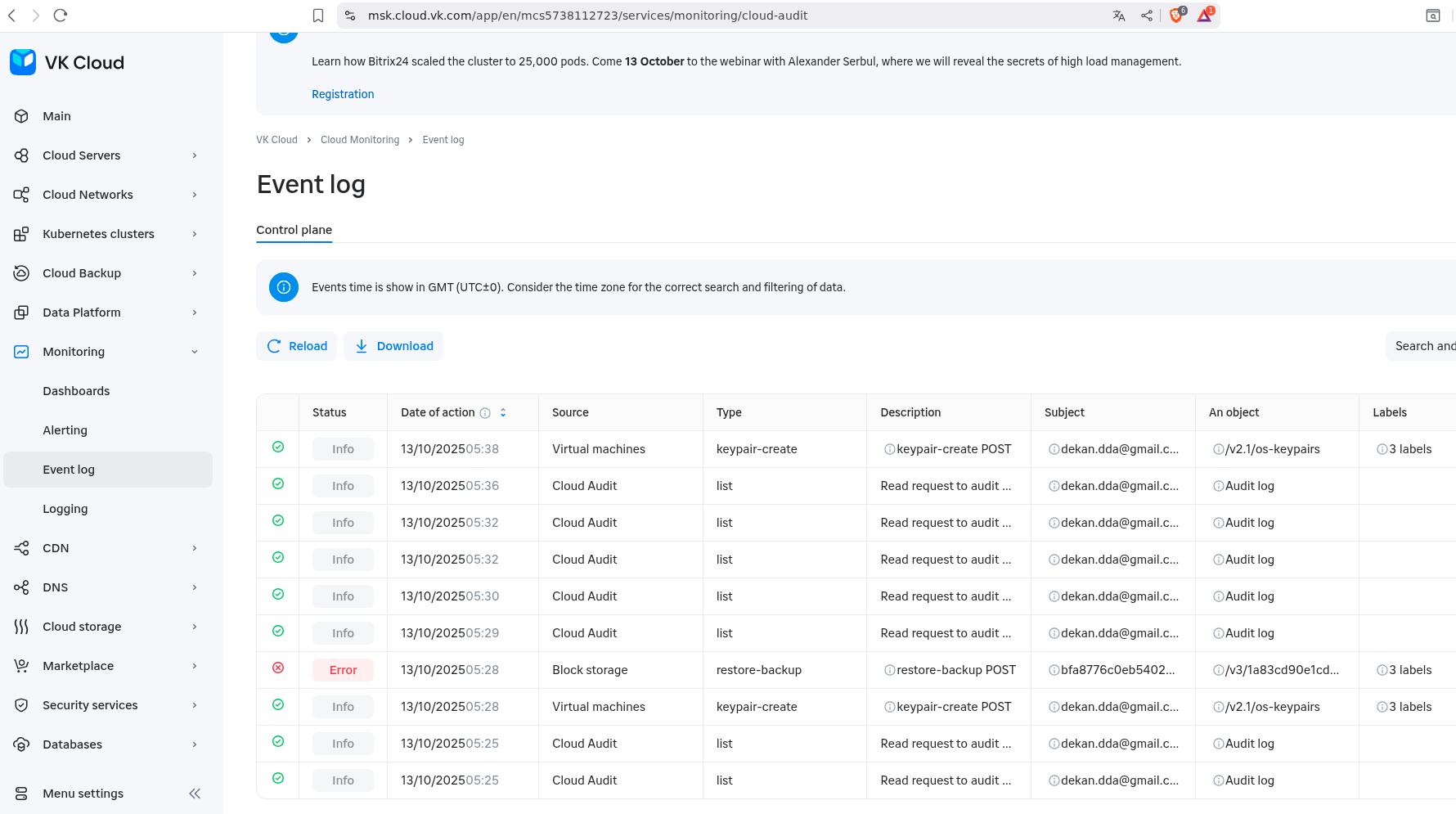Click info icon beside Date of action
This screenshot has width=1456, height=814.
485,413
